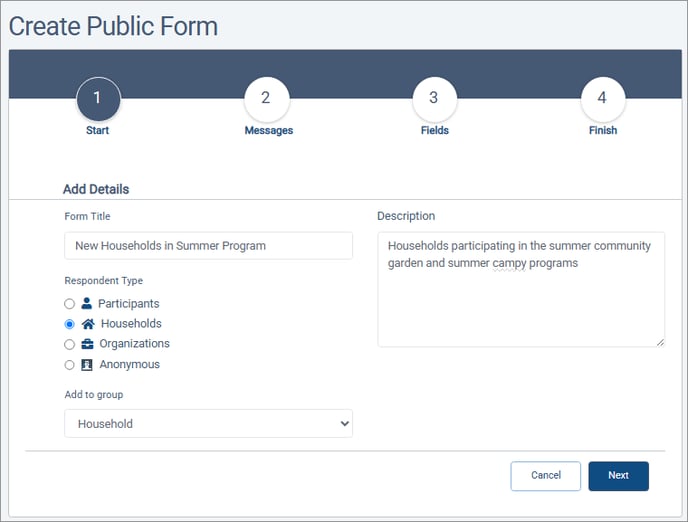688x522 pixels.
Task: Choose the Households radio option
Action: point(69,324)
